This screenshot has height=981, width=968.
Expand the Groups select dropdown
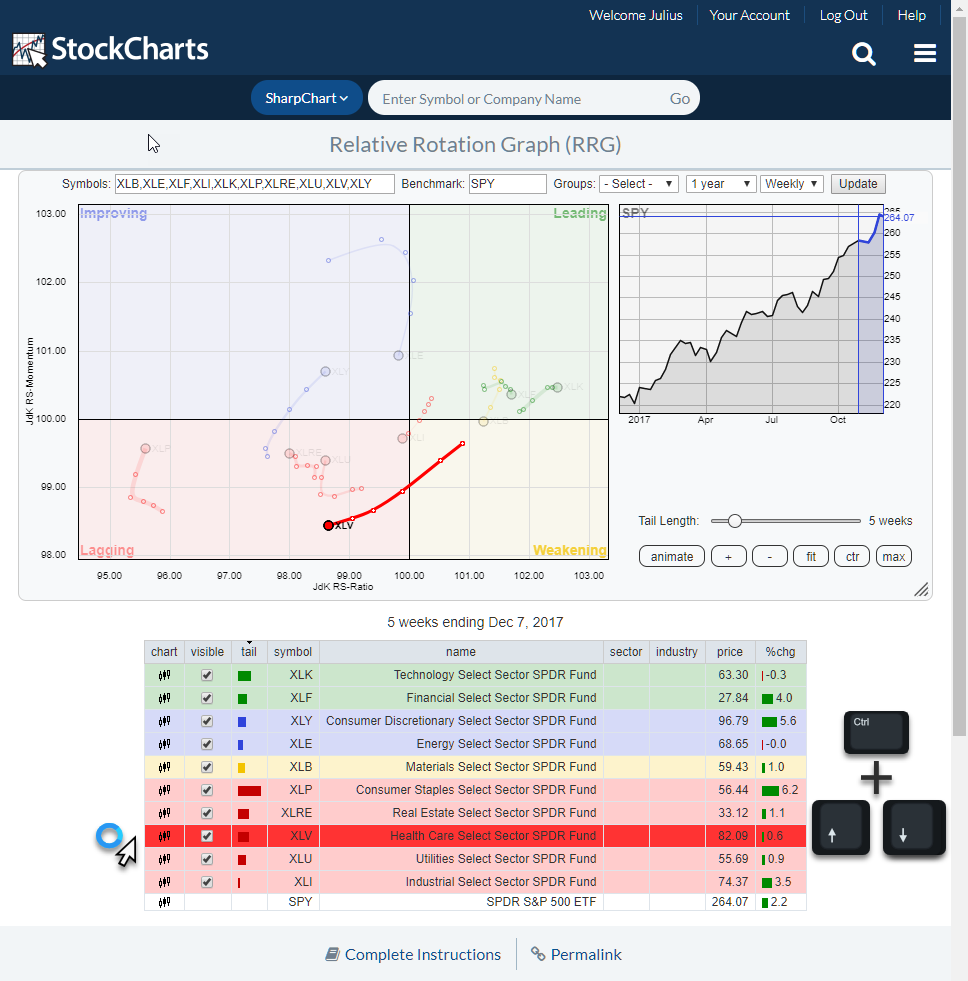pos(639,184)
